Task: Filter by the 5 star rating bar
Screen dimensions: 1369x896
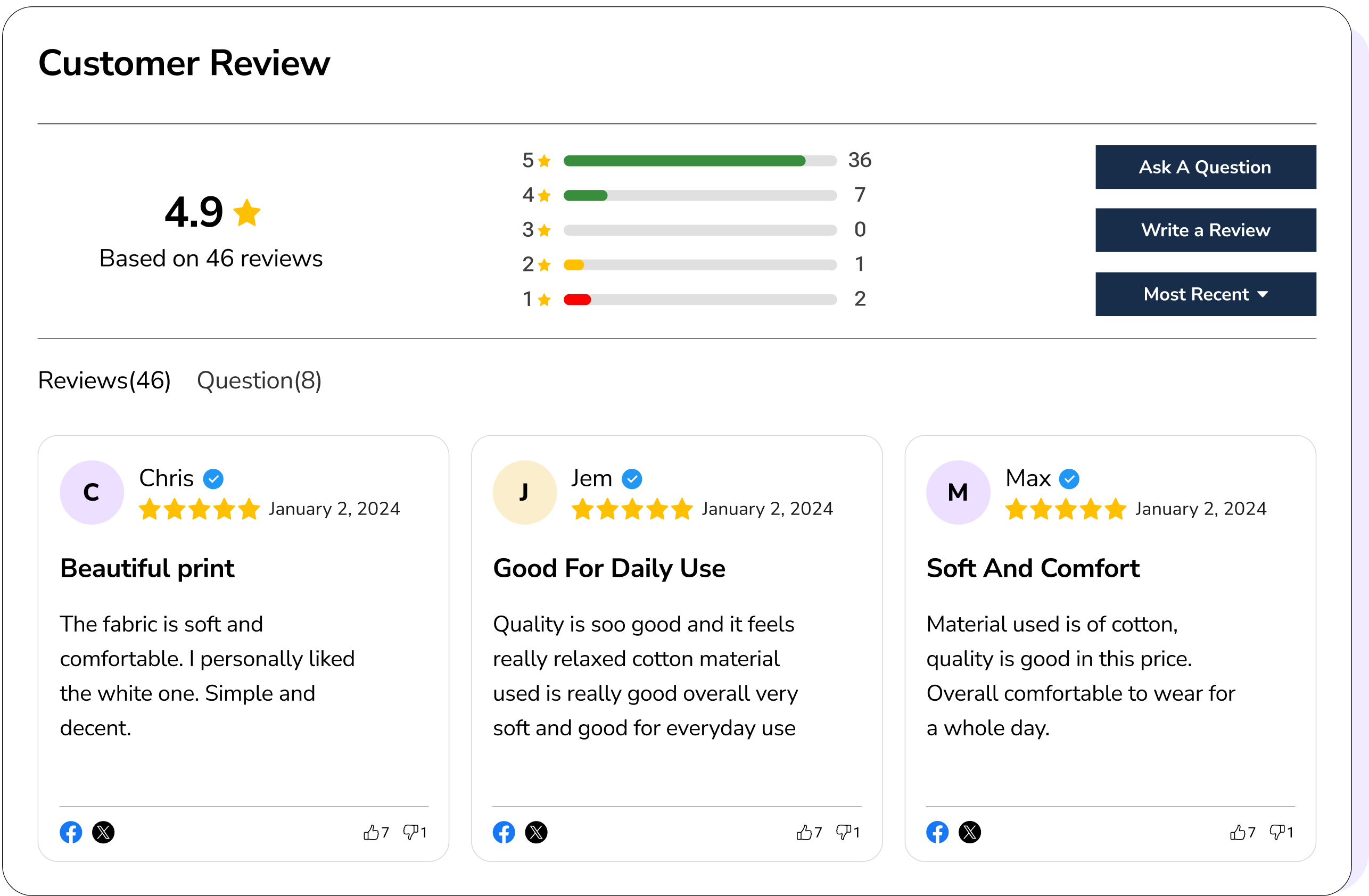Action: pyautogui.click(x=700, y=161)
